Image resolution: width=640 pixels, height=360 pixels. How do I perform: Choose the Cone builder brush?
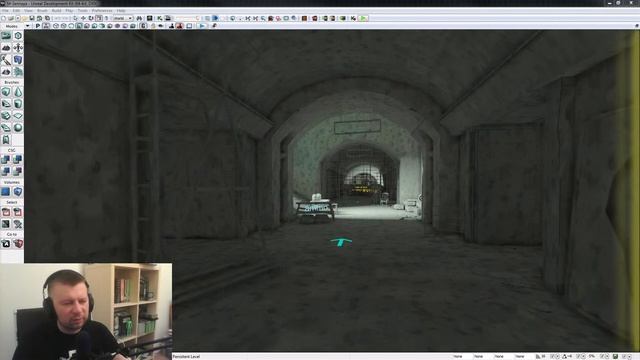(x=18, y=92)
